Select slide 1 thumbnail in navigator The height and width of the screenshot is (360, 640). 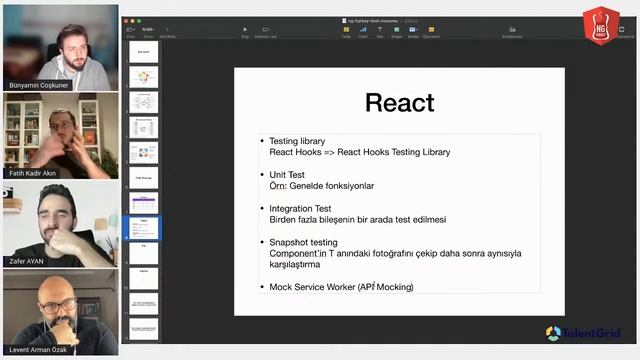(144, 52)
